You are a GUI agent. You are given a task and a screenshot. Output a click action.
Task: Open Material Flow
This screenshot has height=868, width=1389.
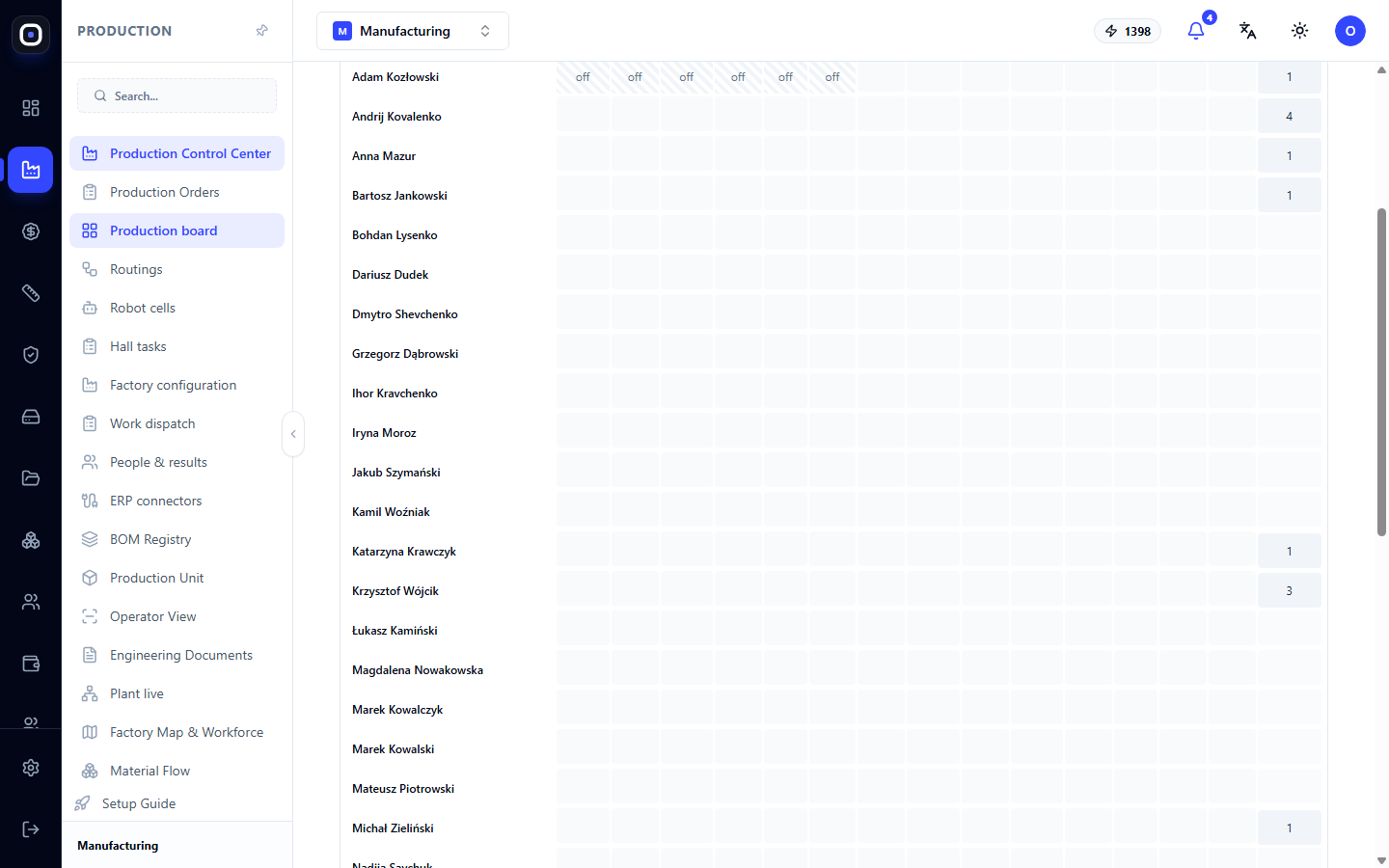coord(177,771)
